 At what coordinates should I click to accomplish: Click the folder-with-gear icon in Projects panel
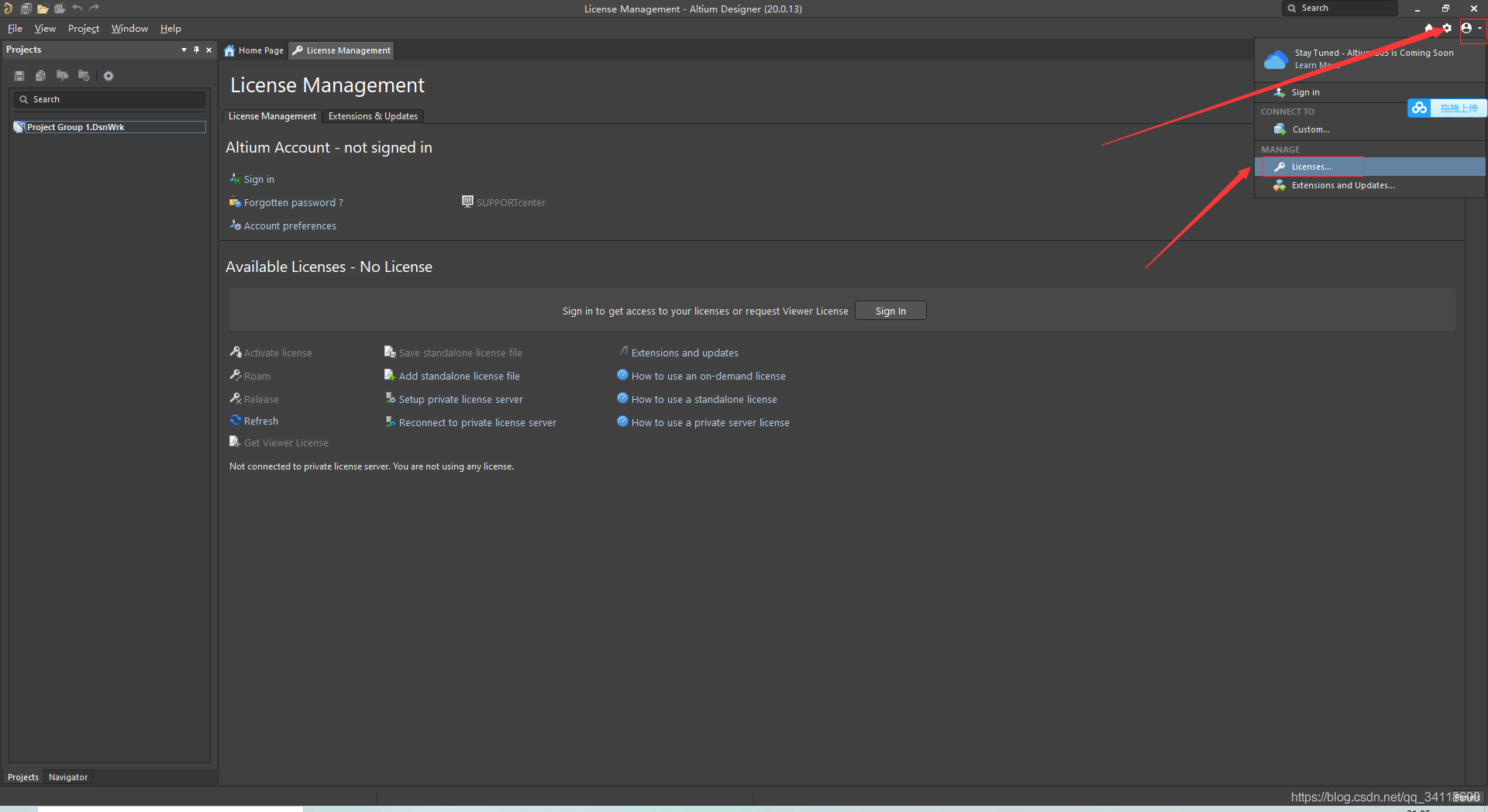coord(84,76)
